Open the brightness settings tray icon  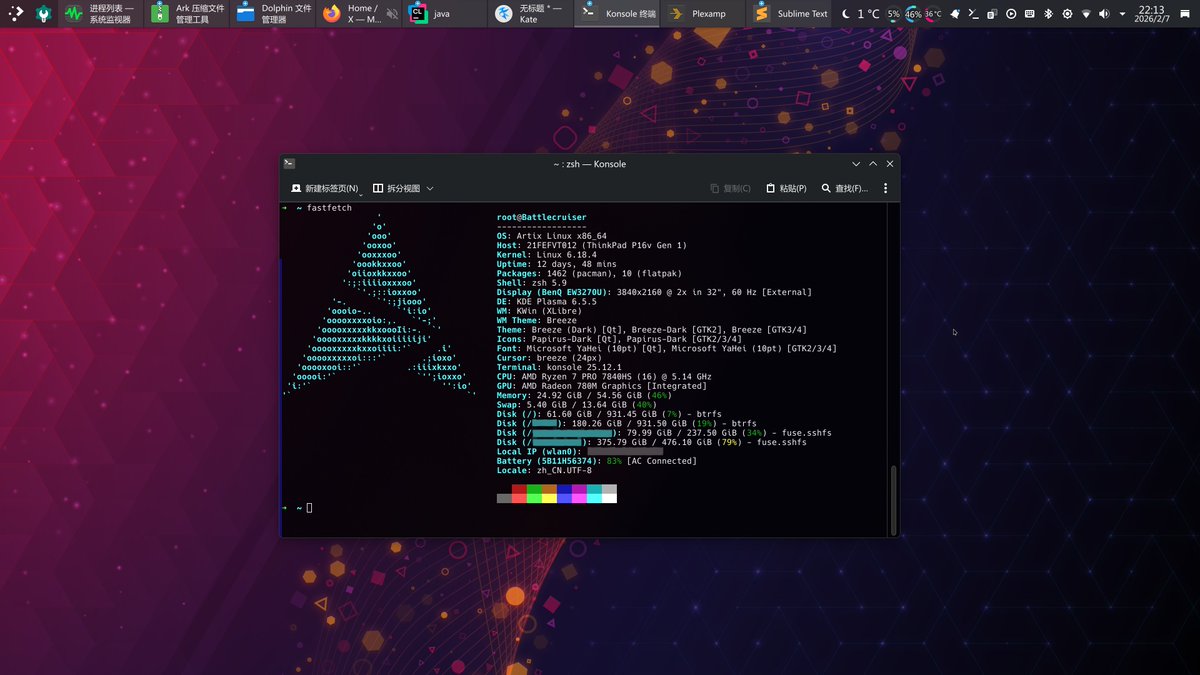pos(1067,14)
